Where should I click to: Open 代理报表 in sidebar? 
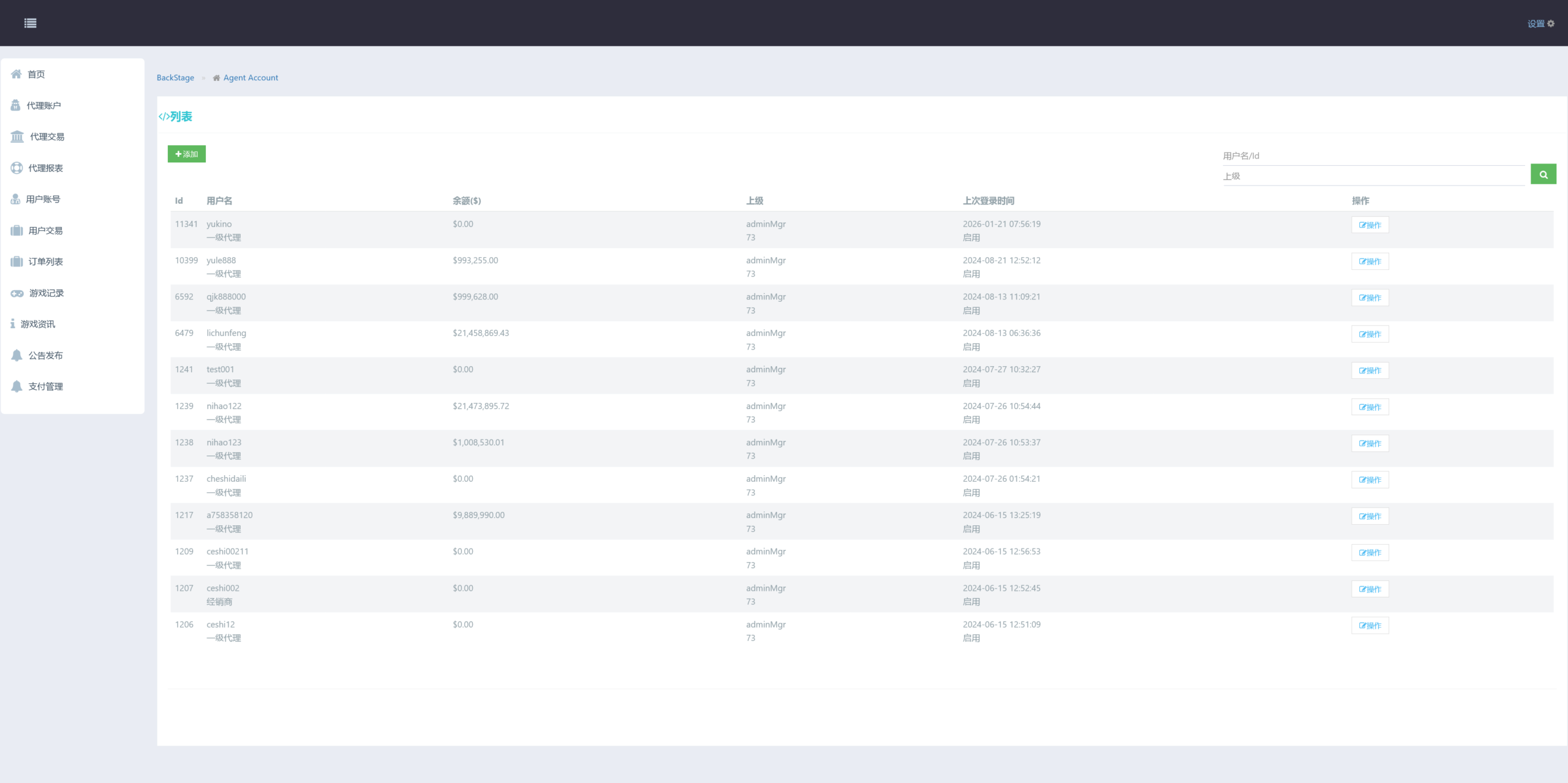click(x=45, y=168)
